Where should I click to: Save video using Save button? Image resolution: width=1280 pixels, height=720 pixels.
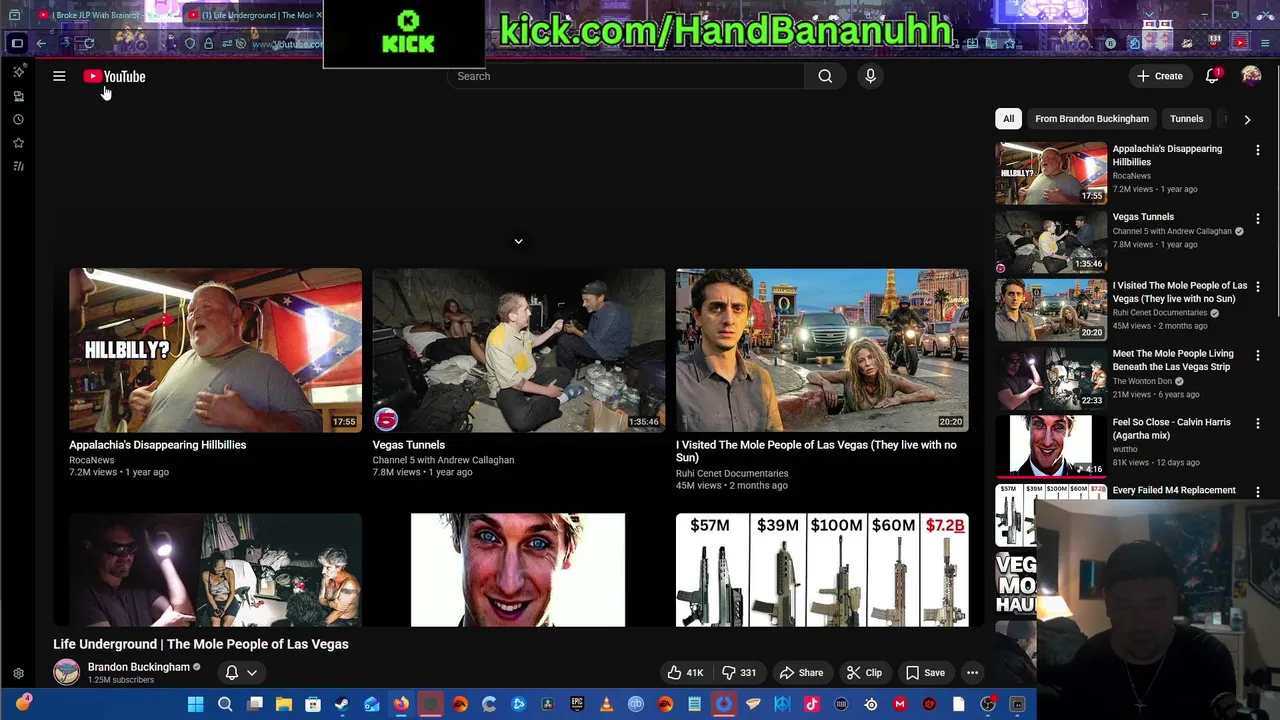(x=925, y=673)
